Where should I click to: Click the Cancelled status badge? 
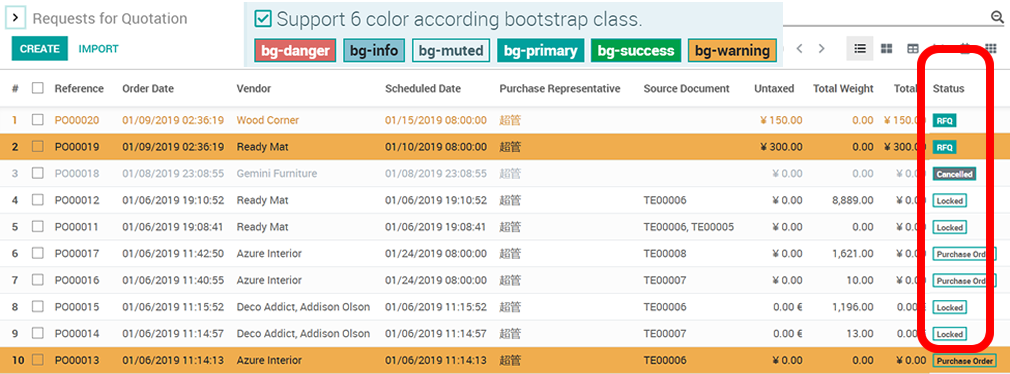pyautogui.click(x=954, y=174)
